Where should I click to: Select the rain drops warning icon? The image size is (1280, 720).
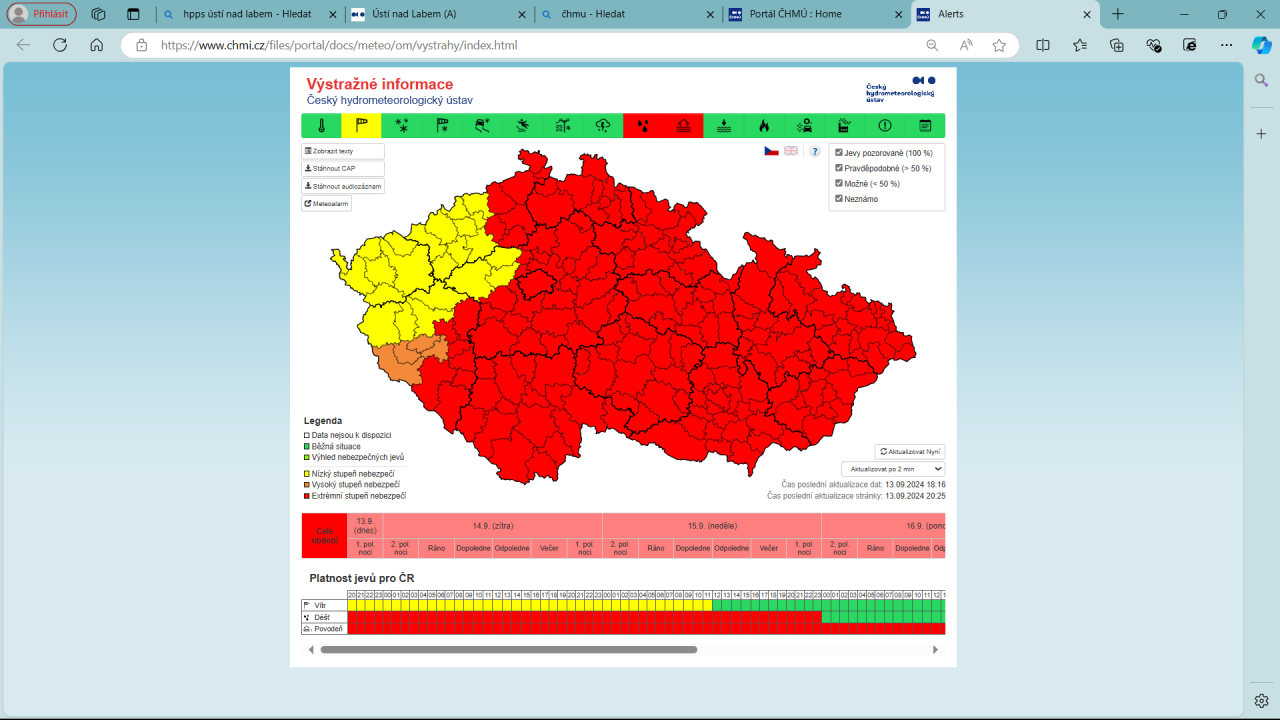643,126
